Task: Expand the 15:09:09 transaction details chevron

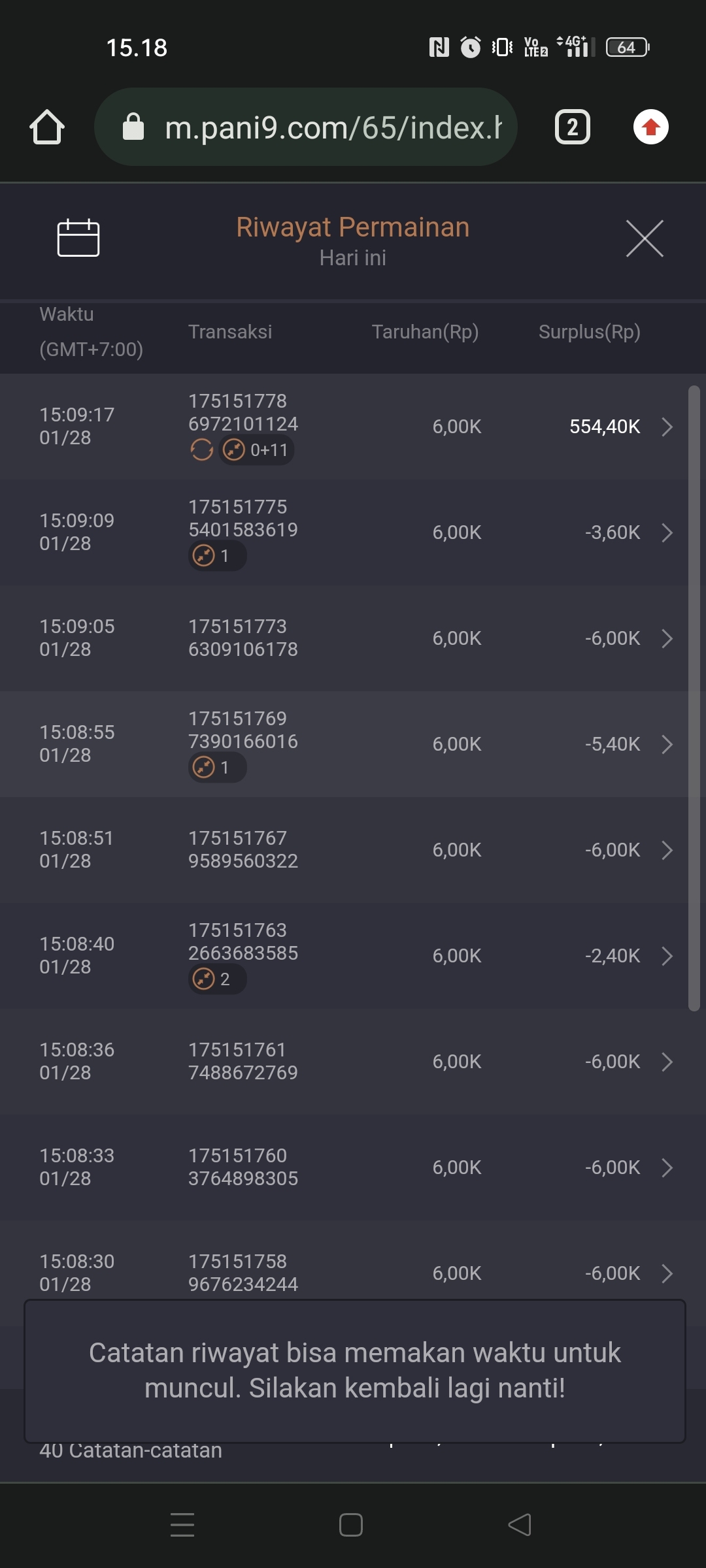Action: coord(667,532)
